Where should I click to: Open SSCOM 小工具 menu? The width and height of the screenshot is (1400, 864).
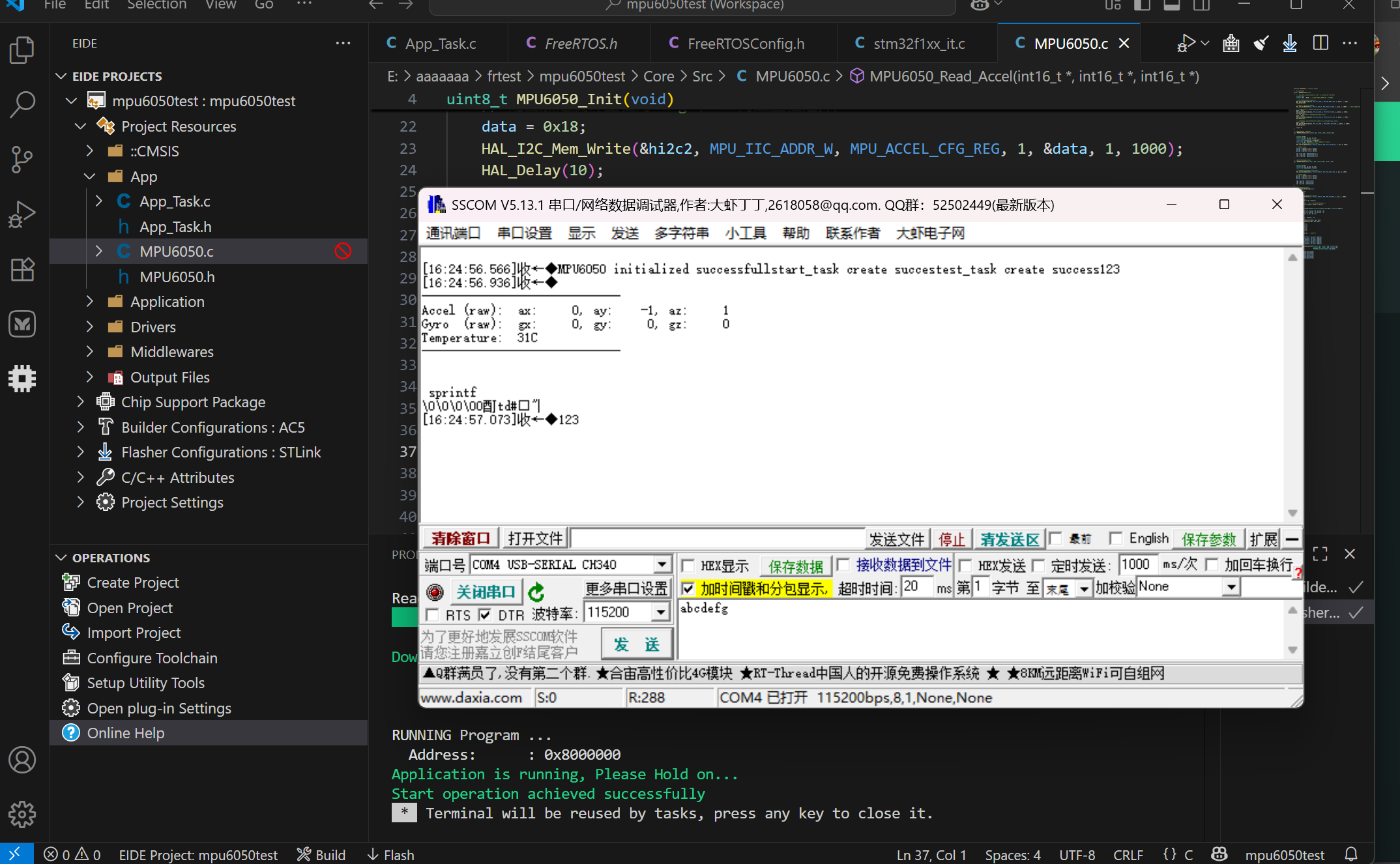pos(746,233)
